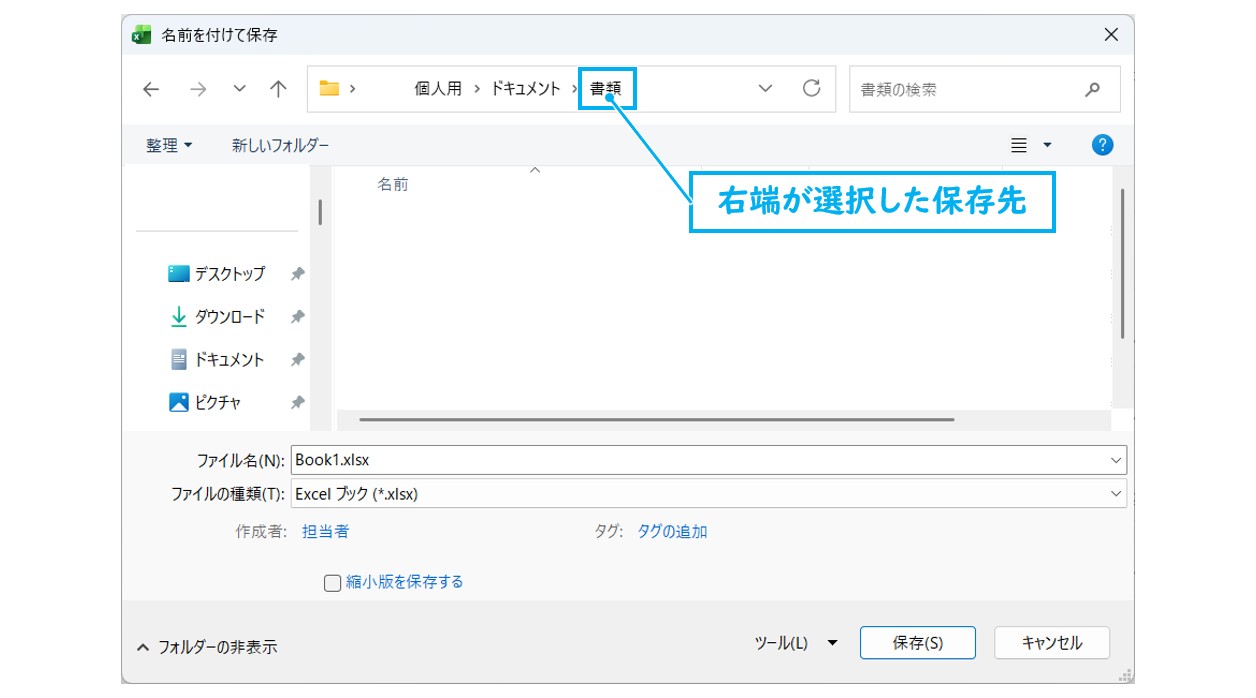Toggle the pin next to デスクトップ

(296, 273)
